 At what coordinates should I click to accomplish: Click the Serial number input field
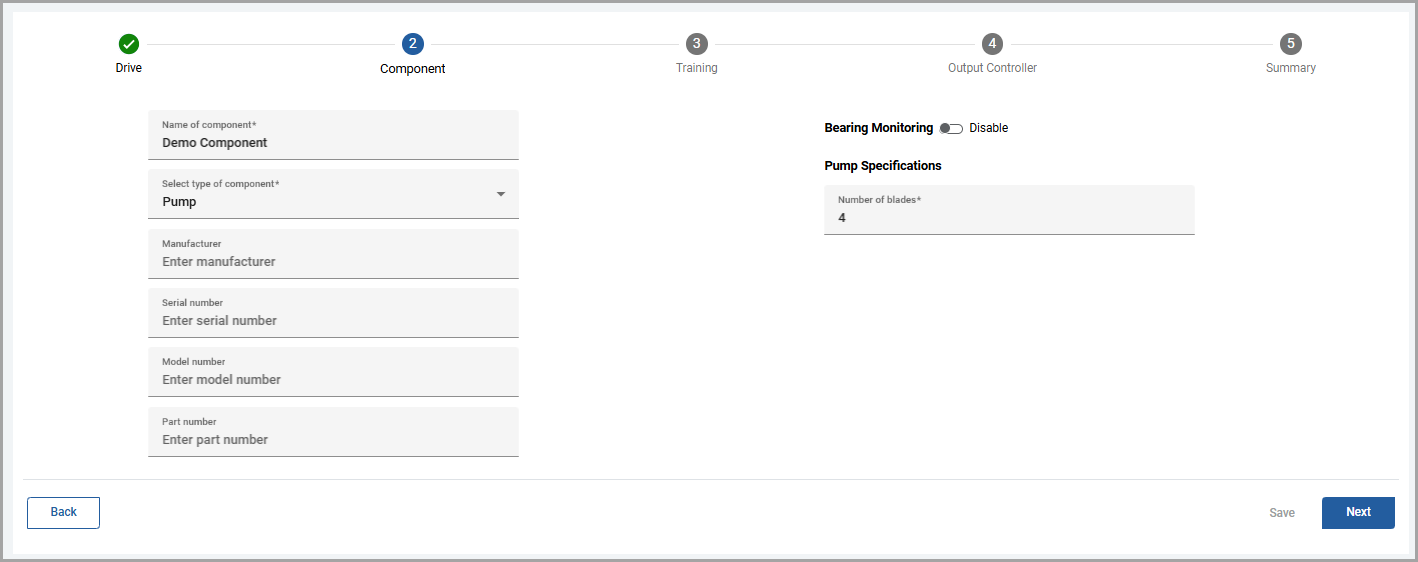(333, 320)
